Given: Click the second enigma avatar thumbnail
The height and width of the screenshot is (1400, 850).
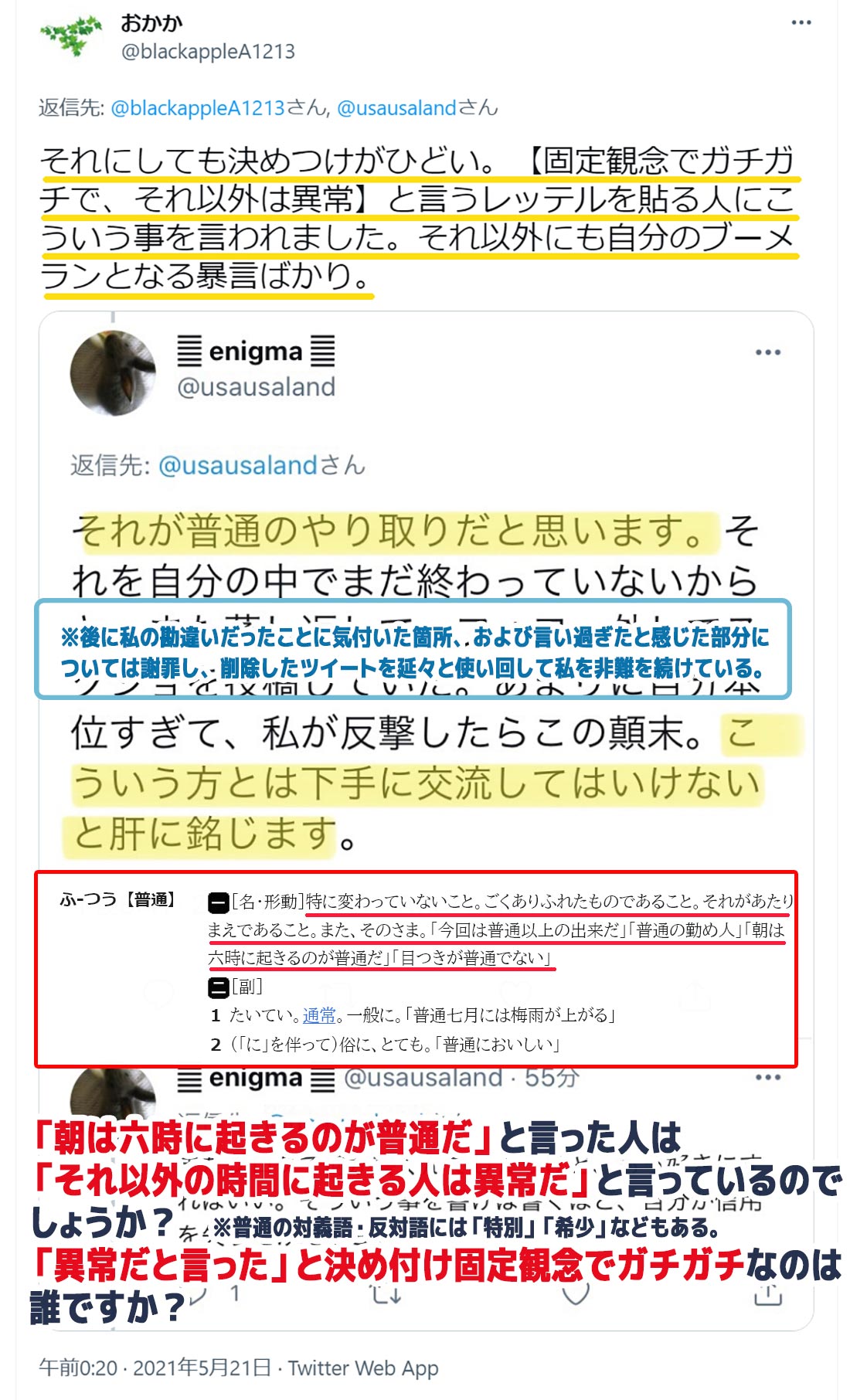Looking at the screenshot, I should (113, 1092).
